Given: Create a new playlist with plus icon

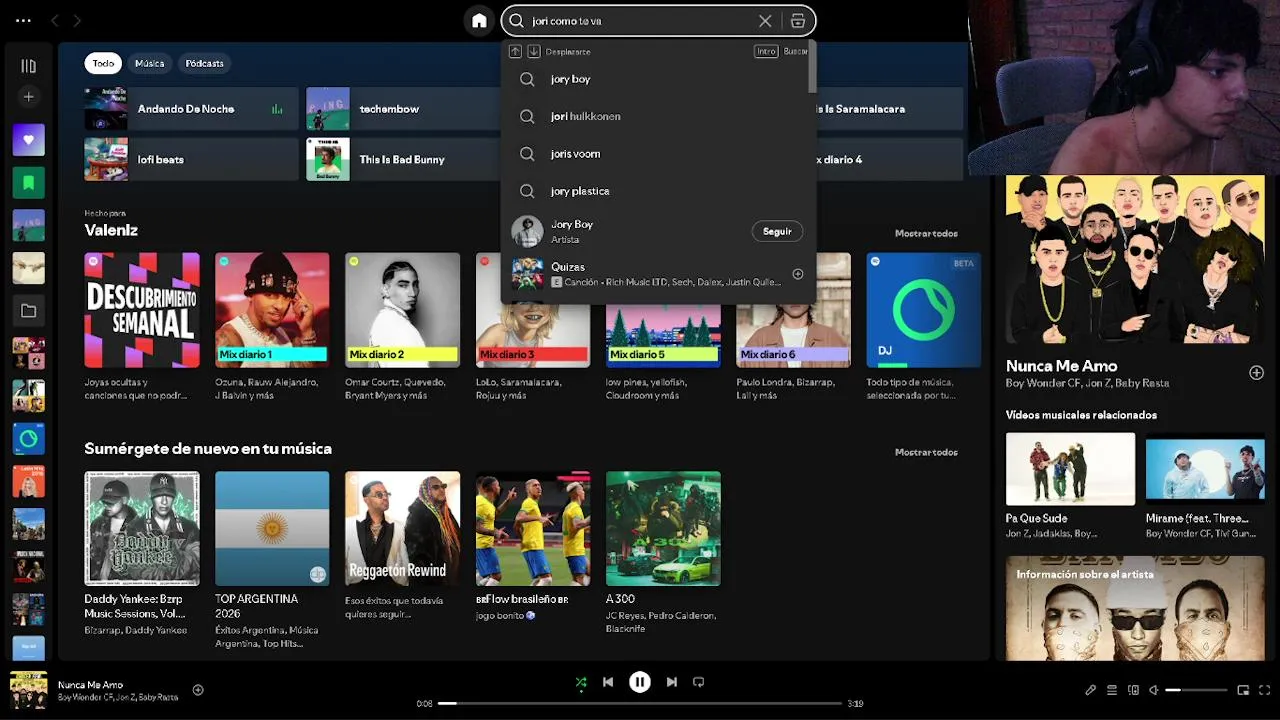Looking at the screenshot, I should click(x=28, y=97).
